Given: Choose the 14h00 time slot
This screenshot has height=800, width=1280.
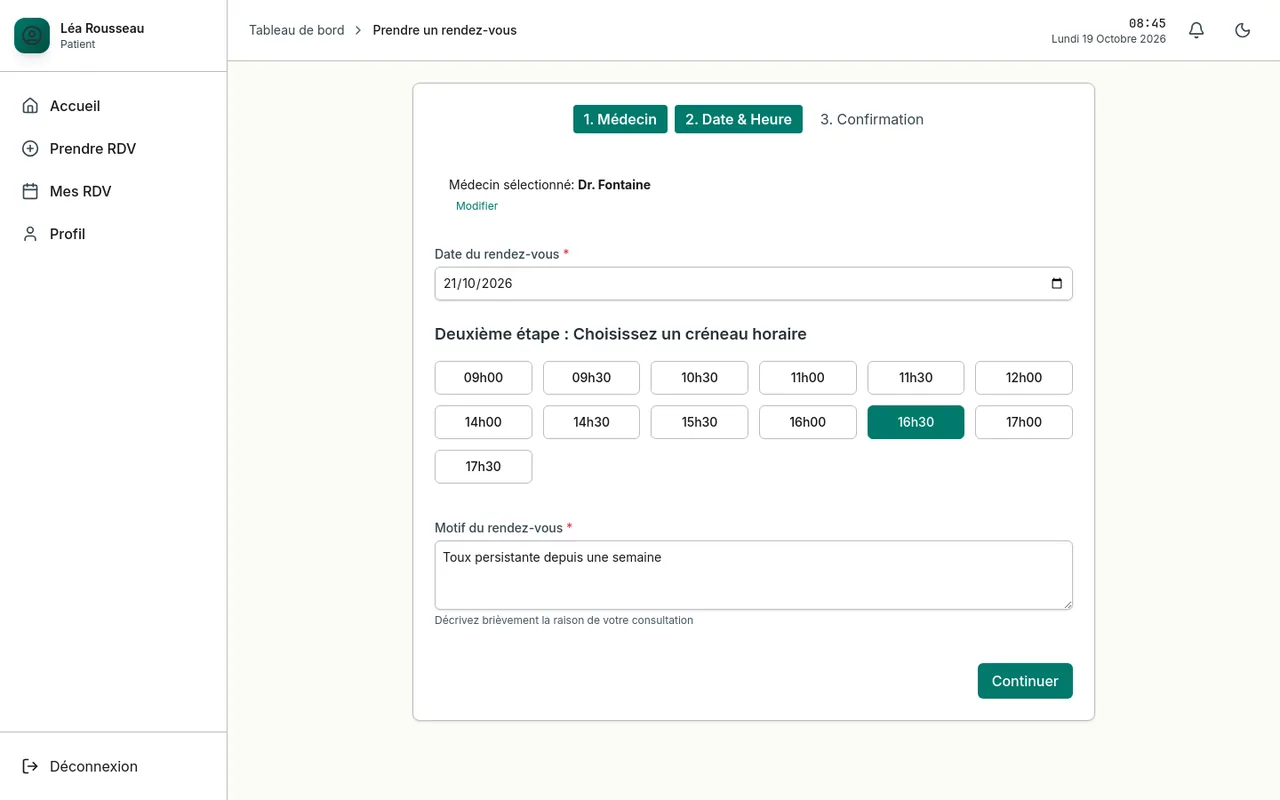Looking at the screenshot, I should [483, 422].
